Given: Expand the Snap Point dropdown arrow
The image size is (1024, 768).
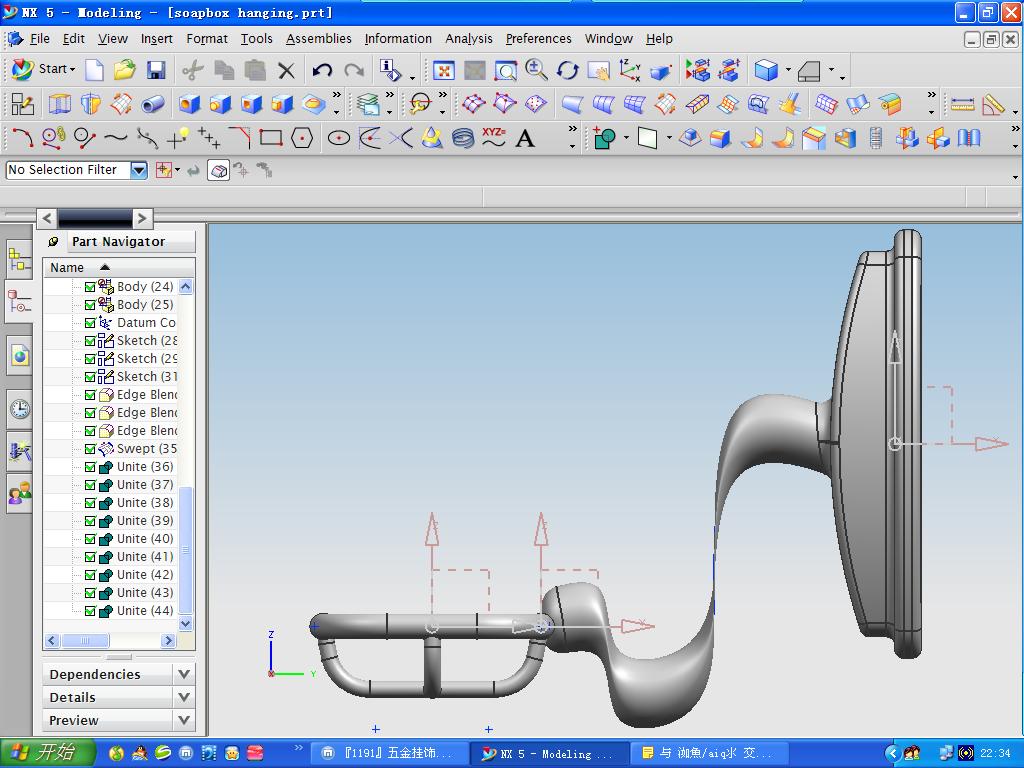Looking at the screenshot, I should 178,170.
